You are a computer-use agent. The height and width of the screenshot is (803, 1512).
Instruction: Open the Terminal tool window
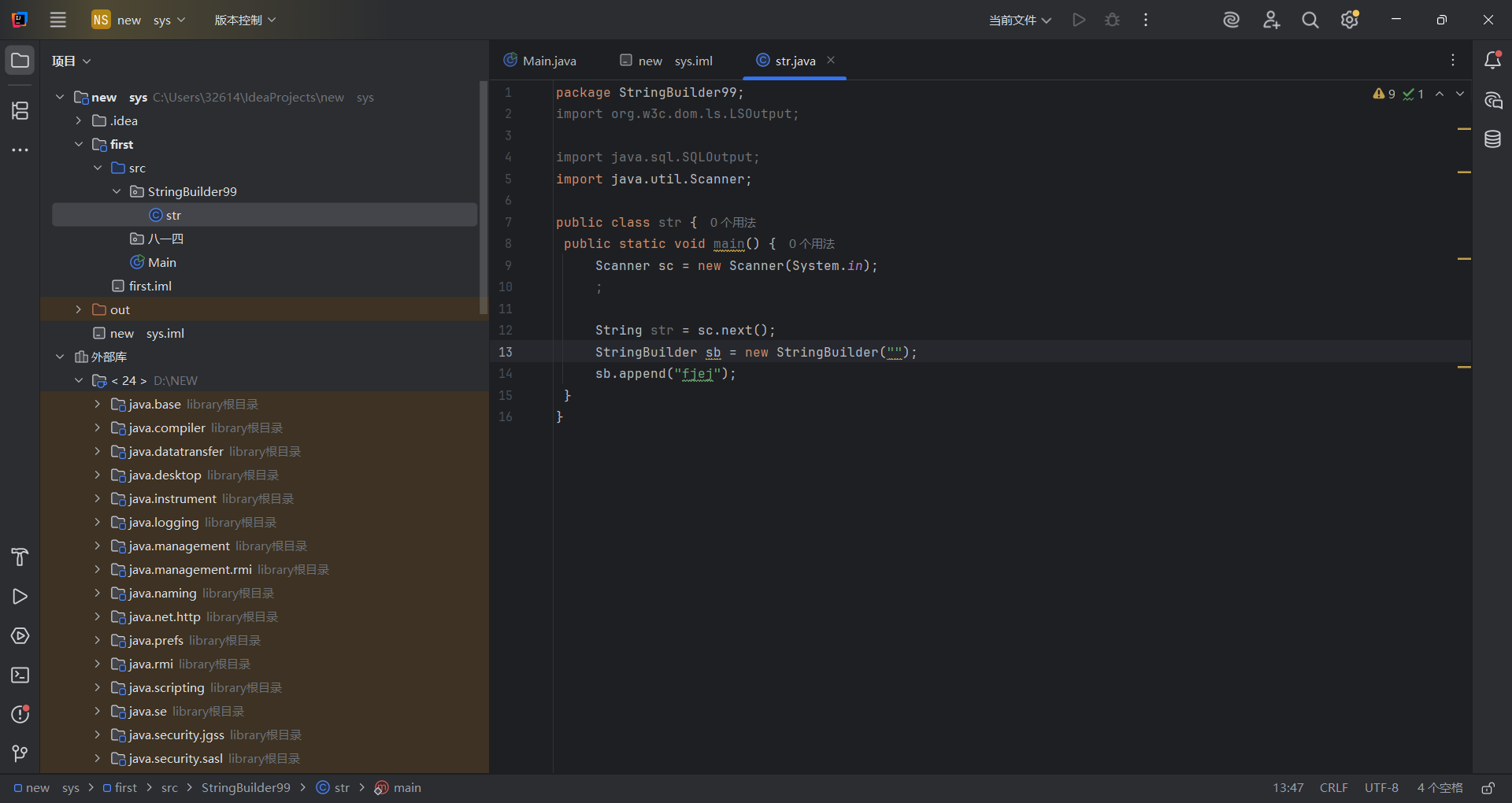coord(20,675)
